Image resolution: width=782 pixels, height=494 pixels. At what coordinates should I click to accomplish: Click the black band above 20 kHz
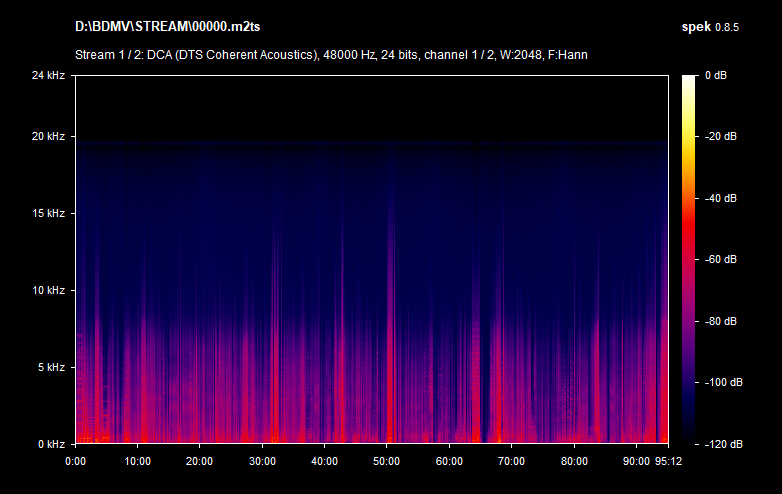coord(371,105)
